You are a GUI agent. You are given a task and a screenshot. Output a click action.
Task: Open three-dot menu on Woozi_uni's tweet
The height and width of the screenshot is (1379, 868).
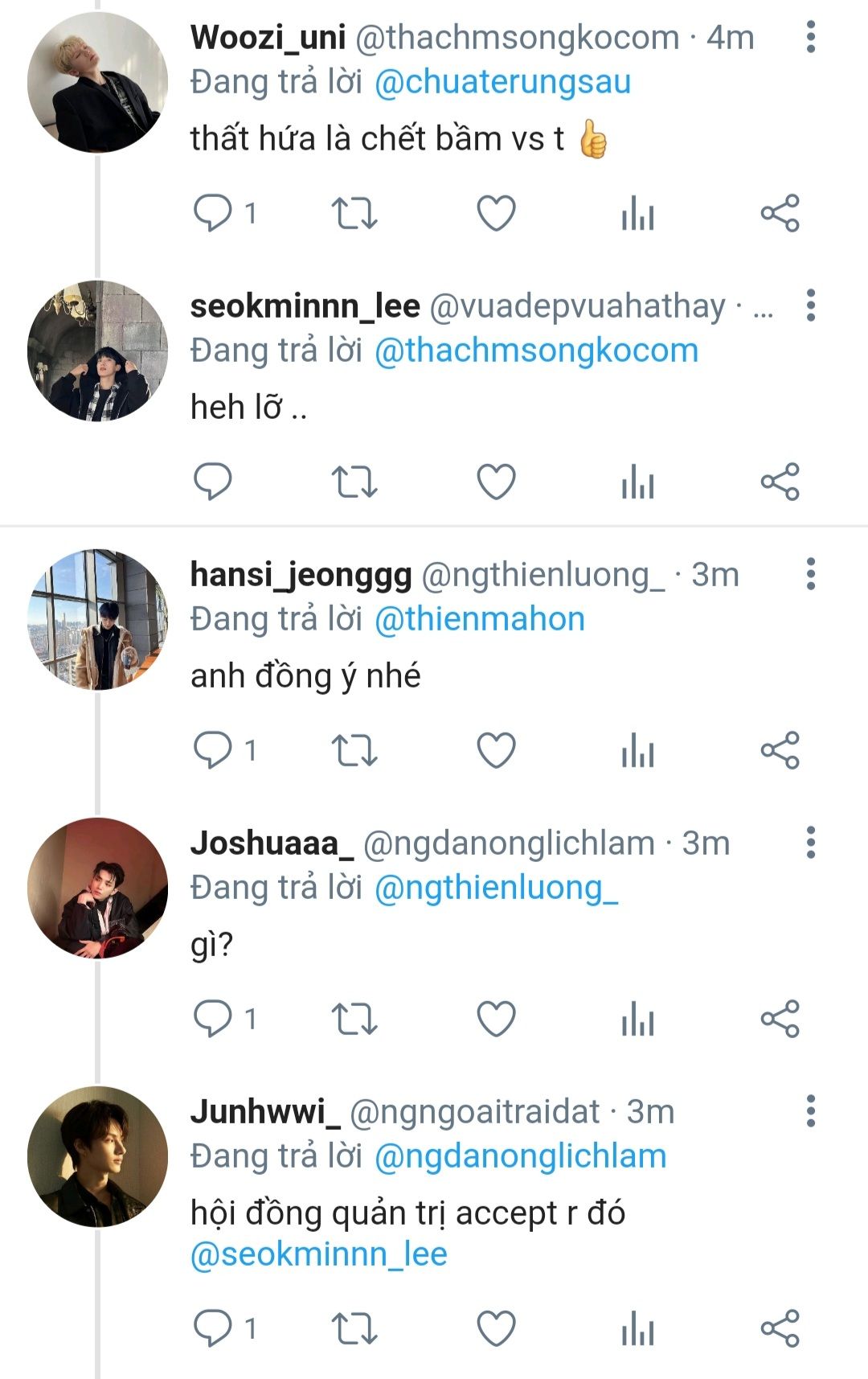810,37
